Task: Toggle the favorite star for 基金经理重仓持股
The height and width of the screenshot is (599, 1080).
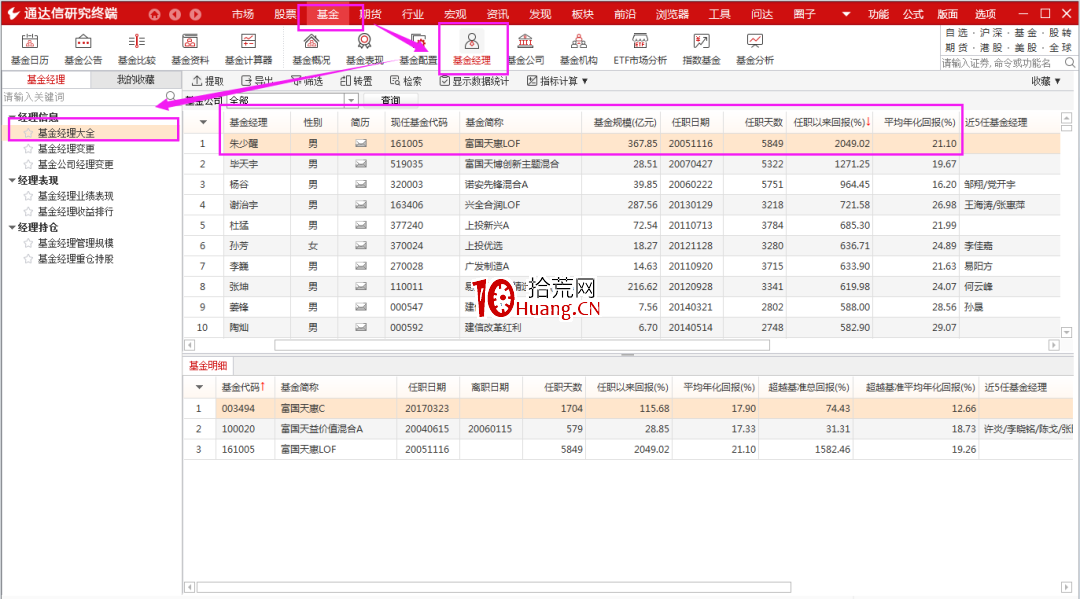Action: point(28,259)
